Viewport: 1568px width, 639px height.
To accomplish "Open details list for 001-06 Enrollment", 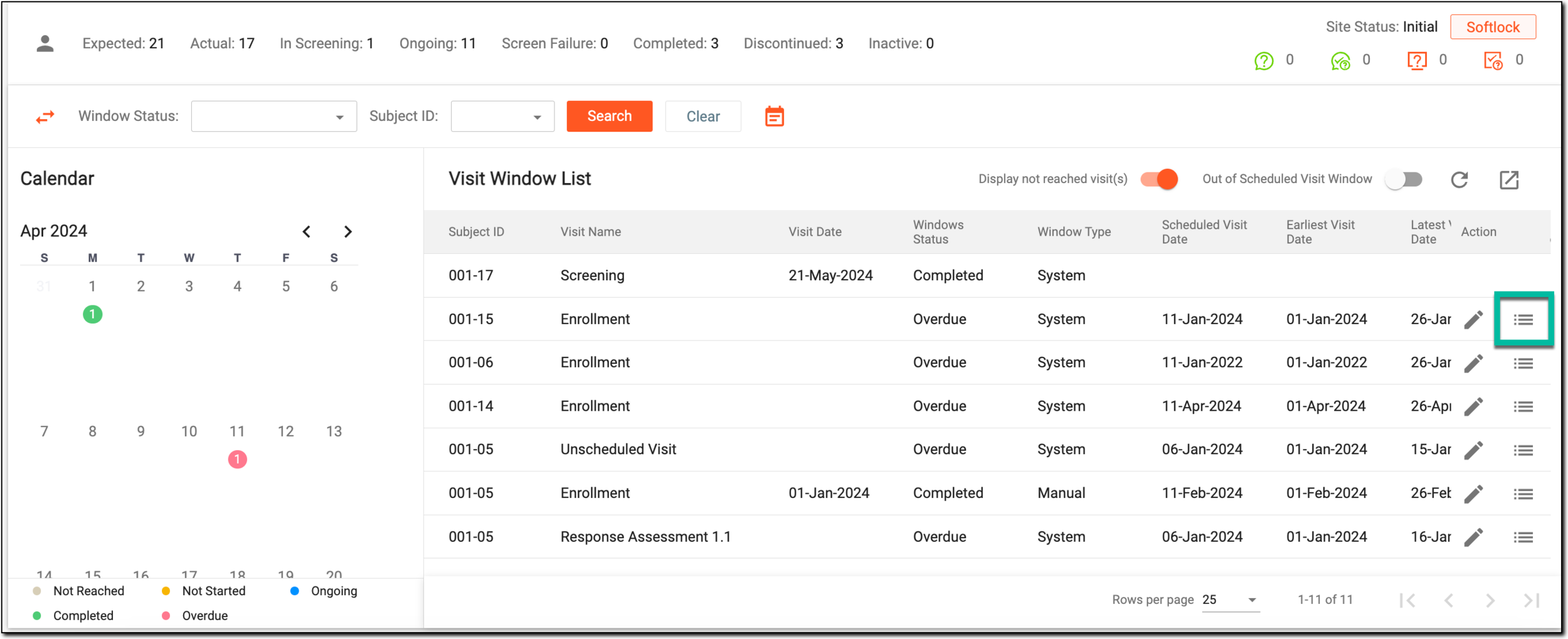I will click(1523, 363).
